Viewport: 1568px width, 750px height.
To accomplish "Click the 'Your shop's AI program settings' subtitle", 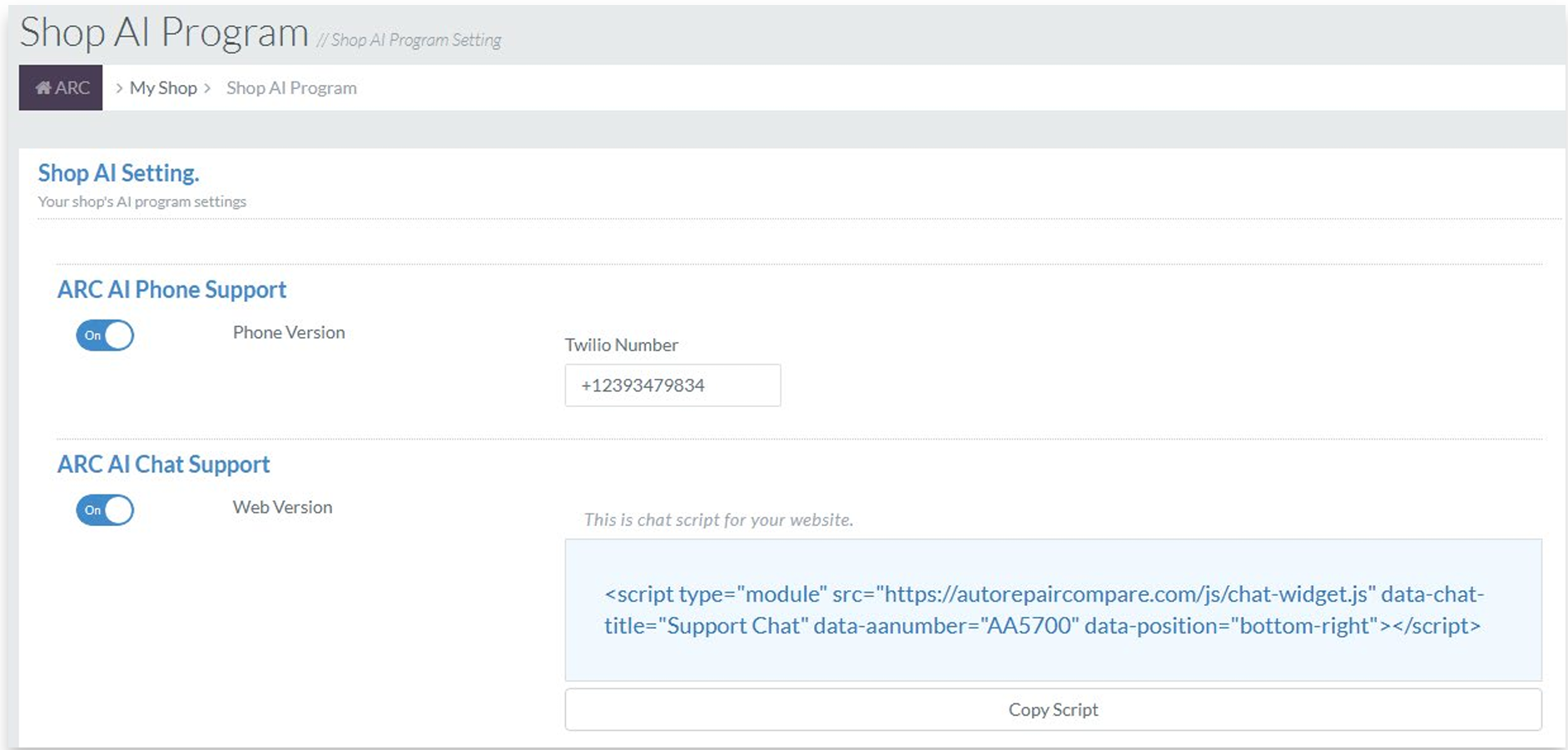I will click(x=142, y=201).
